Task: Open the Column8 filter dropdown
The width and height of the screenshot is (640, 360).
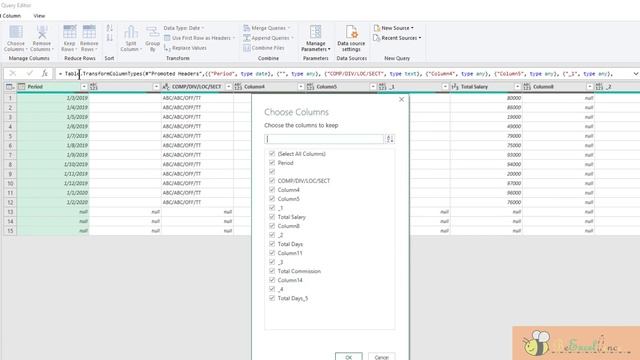Action: click(x=589, y=87)
